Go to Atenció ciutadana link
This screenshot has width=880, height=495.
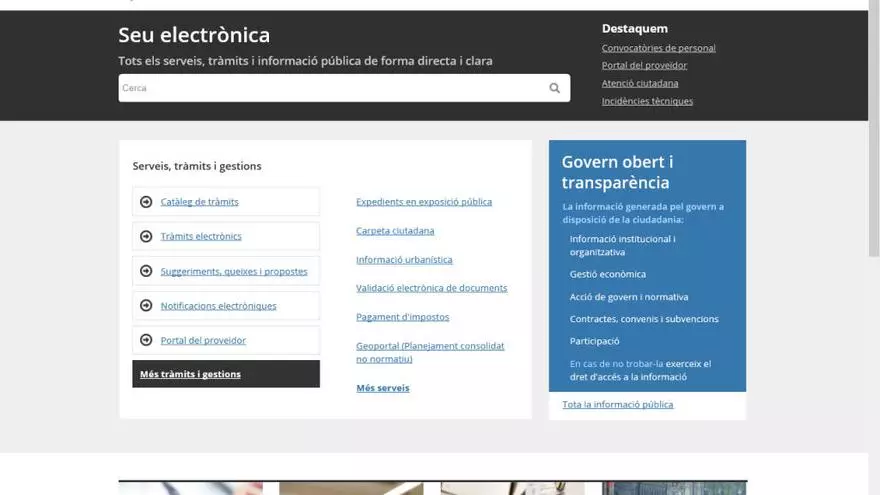pyautogui.click(x=639, y=84)
